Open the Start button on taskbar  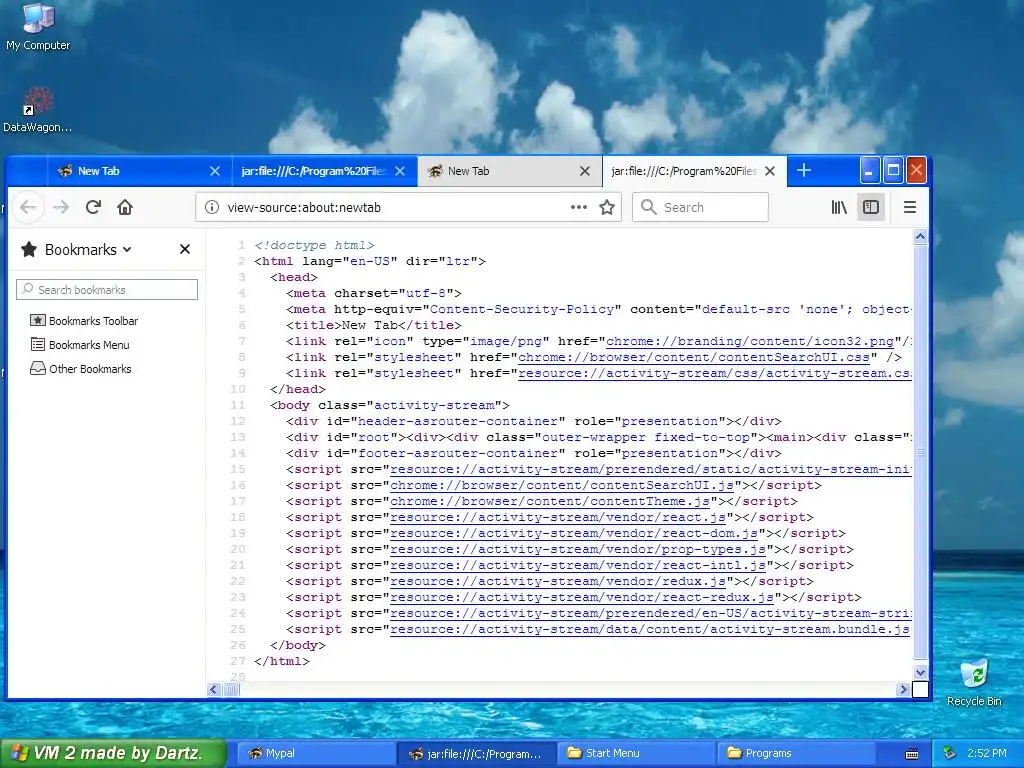pos(113,753)
